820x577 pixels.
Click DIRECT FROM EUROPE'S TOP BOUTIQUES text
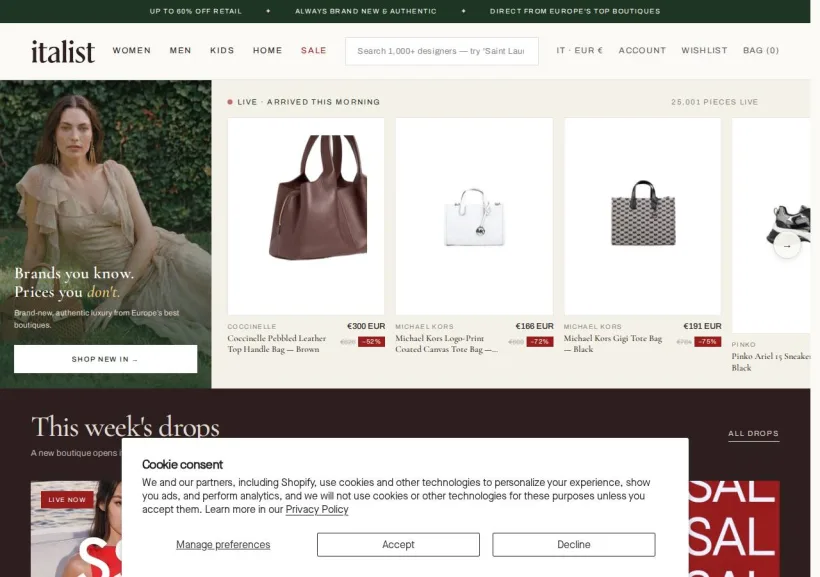point(575,11)
